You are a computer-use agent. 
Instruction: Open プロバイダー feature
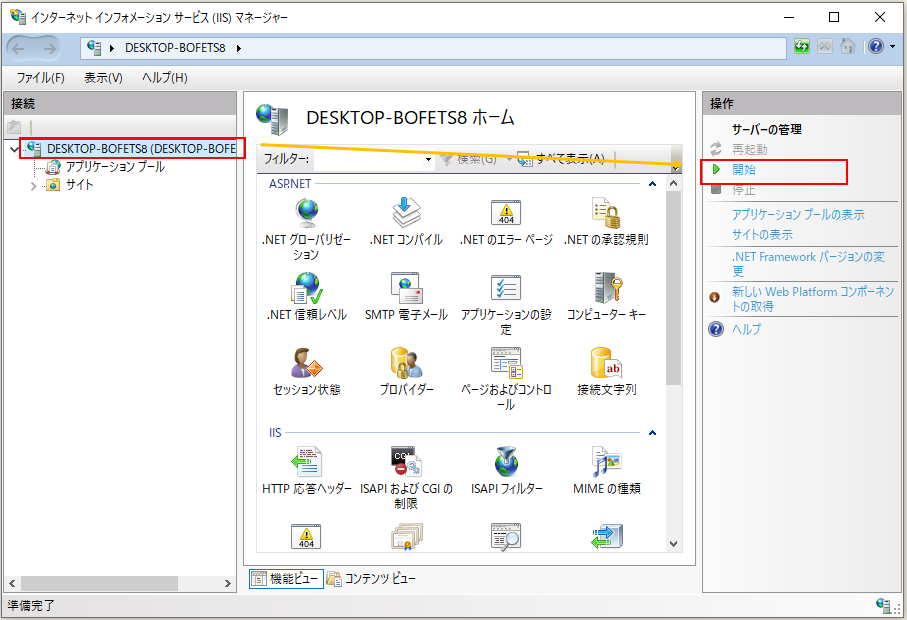coord(406,372)
